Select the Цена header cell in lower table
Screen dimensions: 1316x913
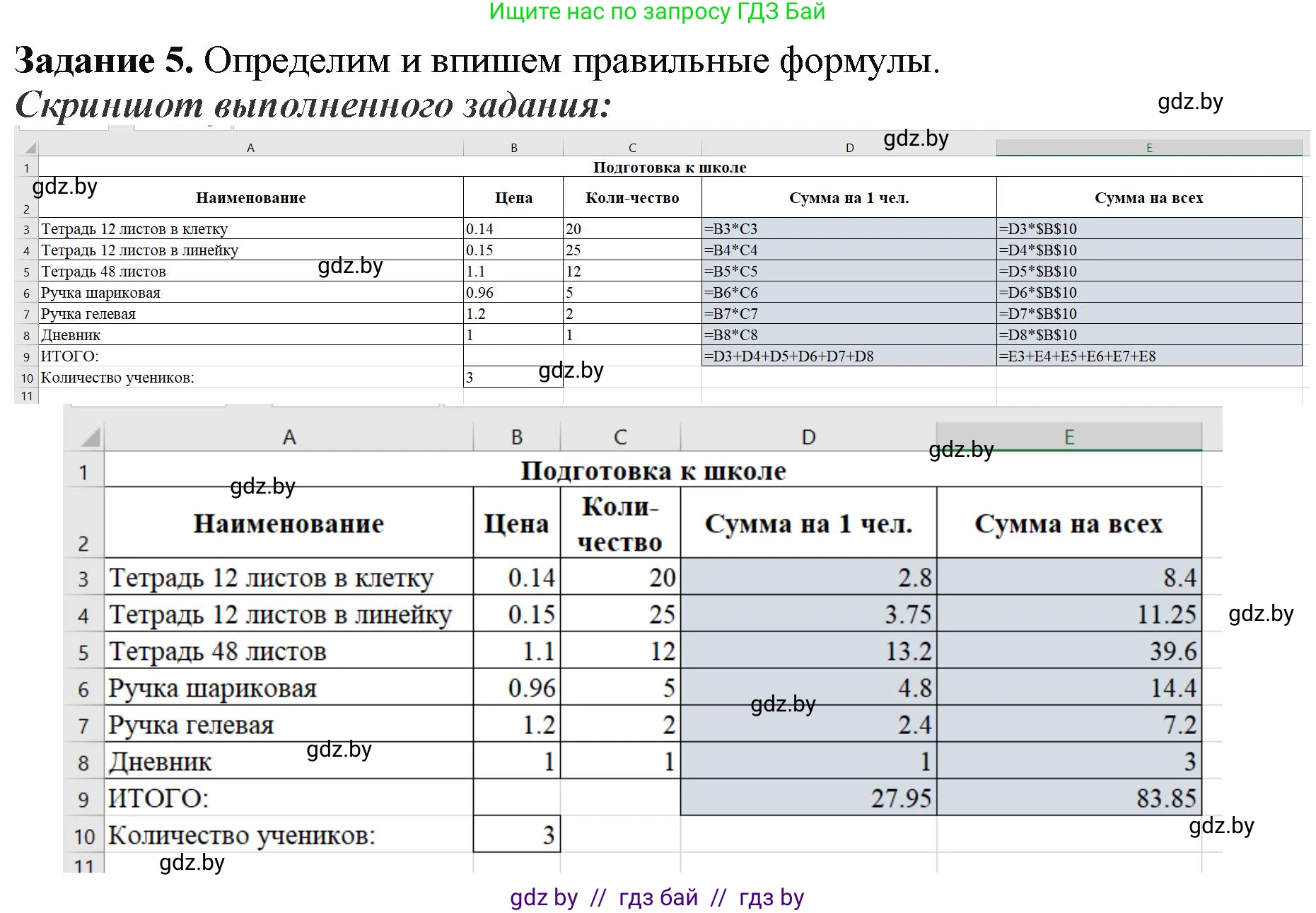click(x=516, y=523)
